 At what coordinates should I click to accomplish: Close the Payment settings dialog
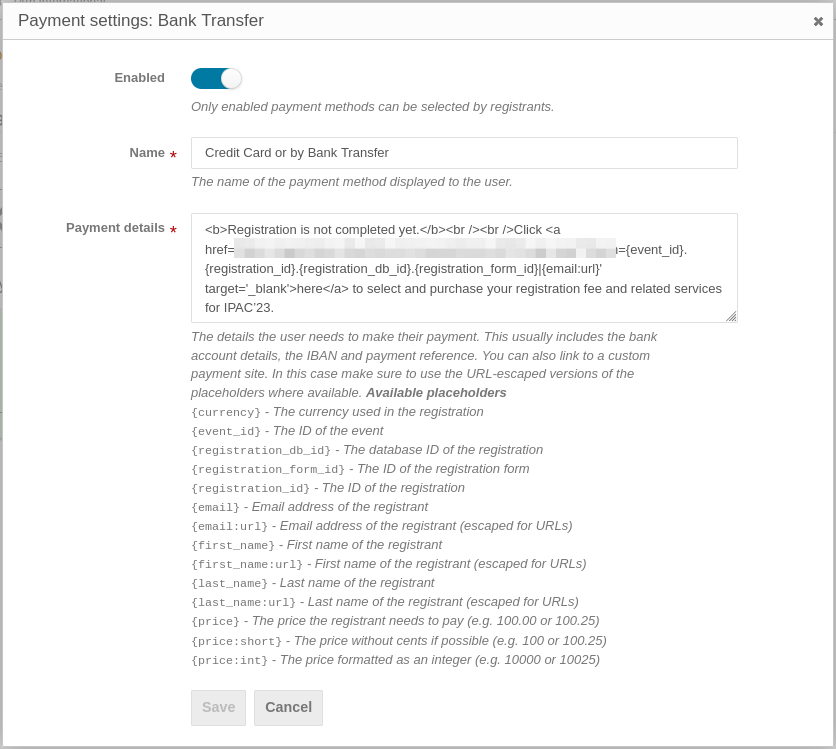pos(818,21)
